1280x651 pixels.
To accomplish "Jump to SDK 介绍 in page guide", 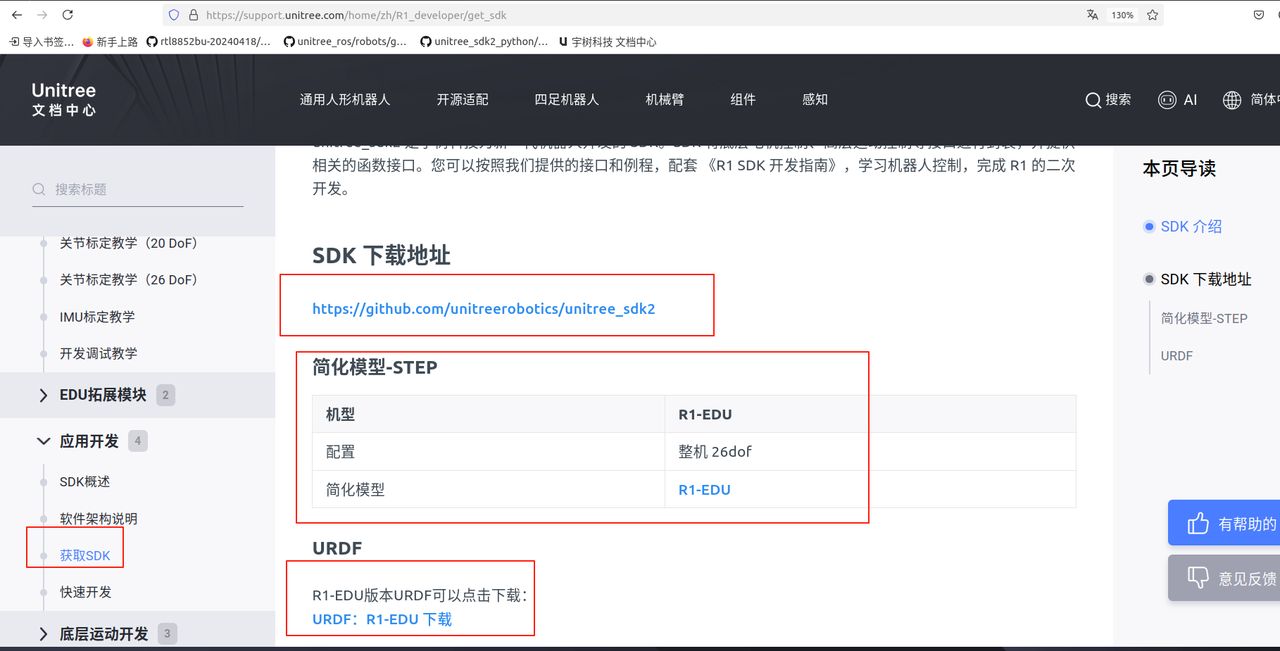I will 1191,227.
